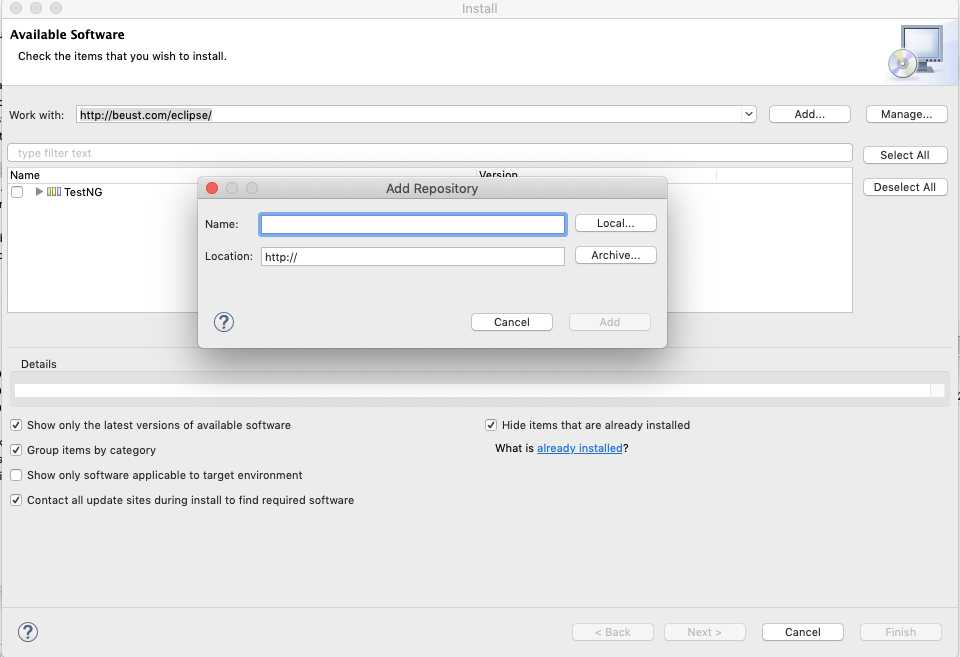Viewport: 960px width, 657px height.
Task: Click the Select All button
Action: (x=905, y=156)
